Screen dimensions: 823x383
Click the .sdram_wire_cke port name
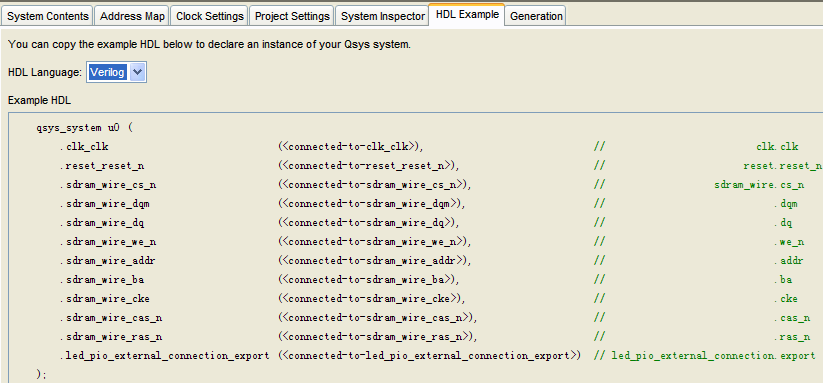(x=105, y=299)
